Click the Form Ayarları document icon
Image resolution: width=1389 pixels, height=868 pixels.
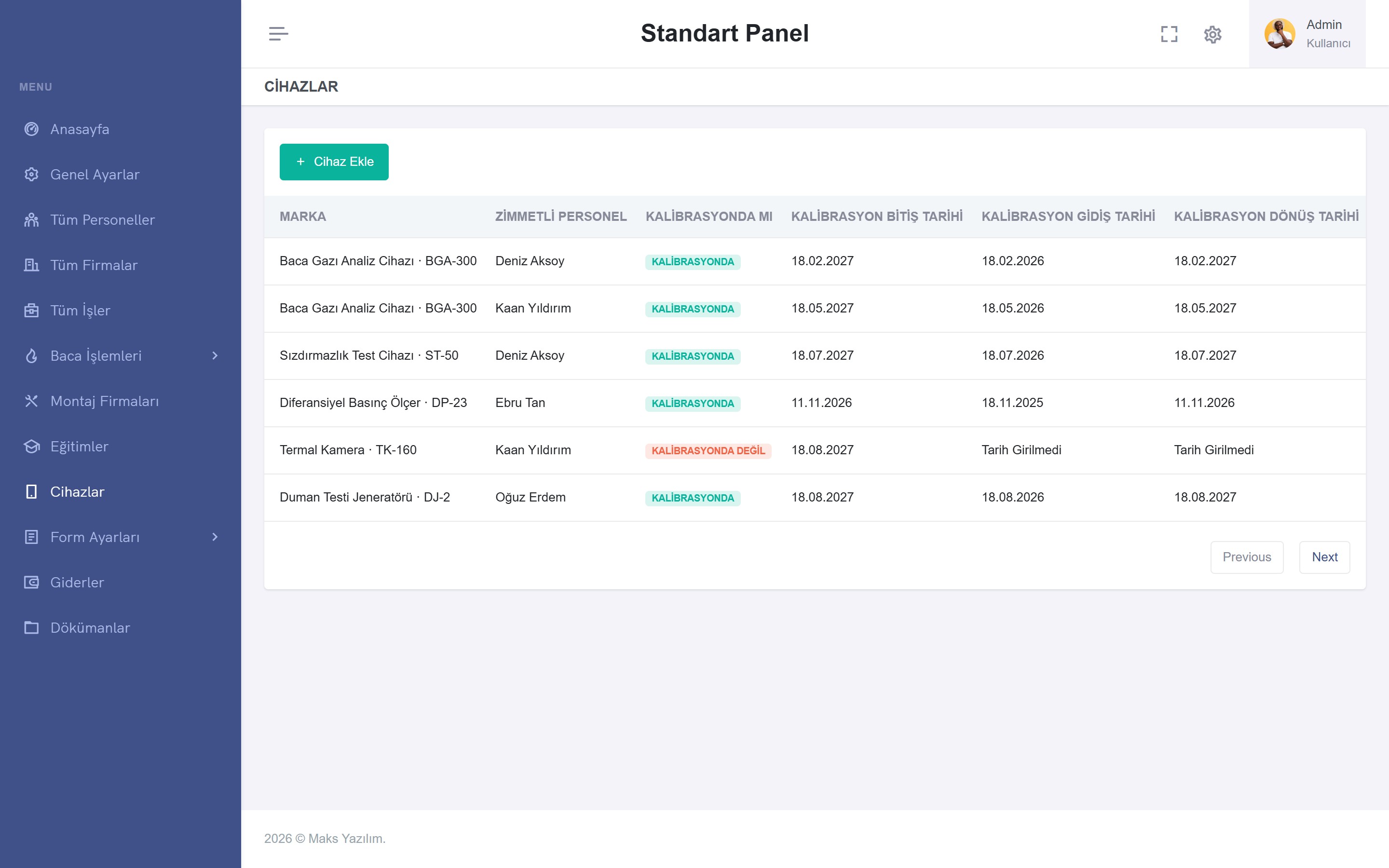pyautogui.click(x=31, y=537)
